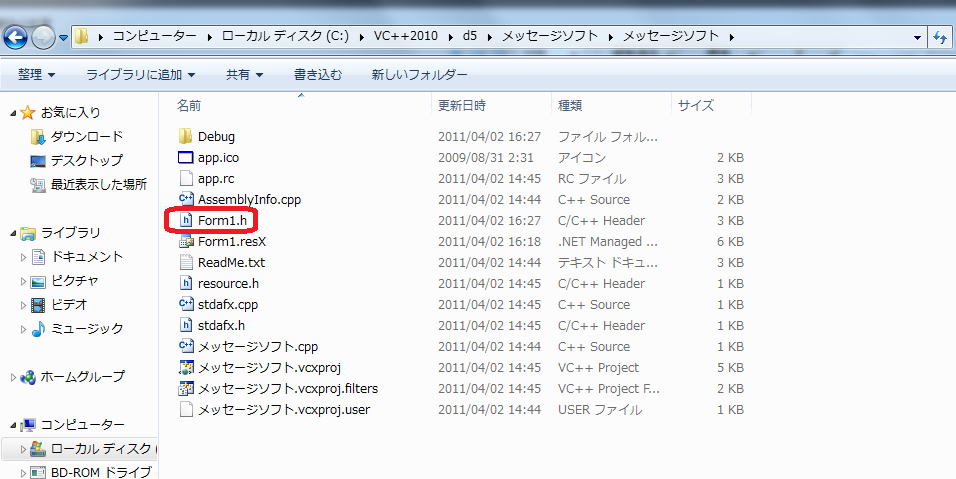Image resolution: width=956 pixels, height=479 pixels.
Task: Click the ビデオ film icon
Action: tap(38, 305)
